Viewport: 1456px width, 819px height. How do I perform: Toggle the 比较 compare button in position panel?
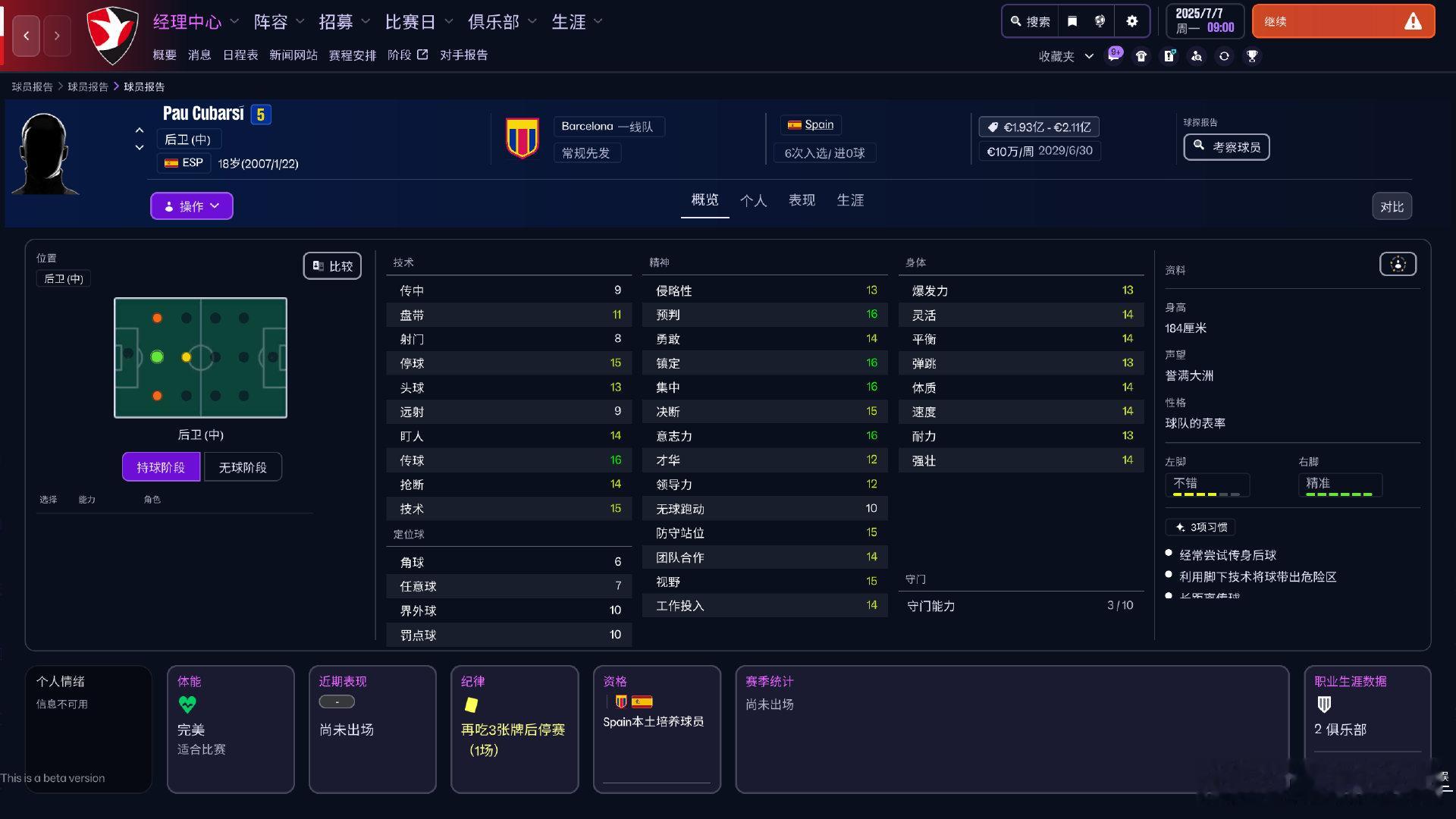click(332, 266)
